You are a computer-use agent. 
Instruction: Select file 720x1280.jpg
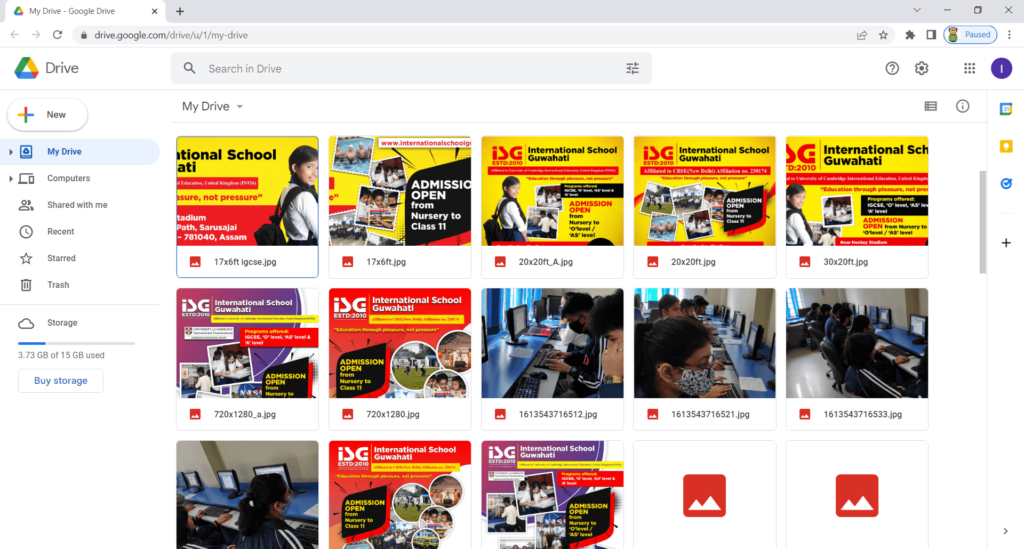[400, 359]
